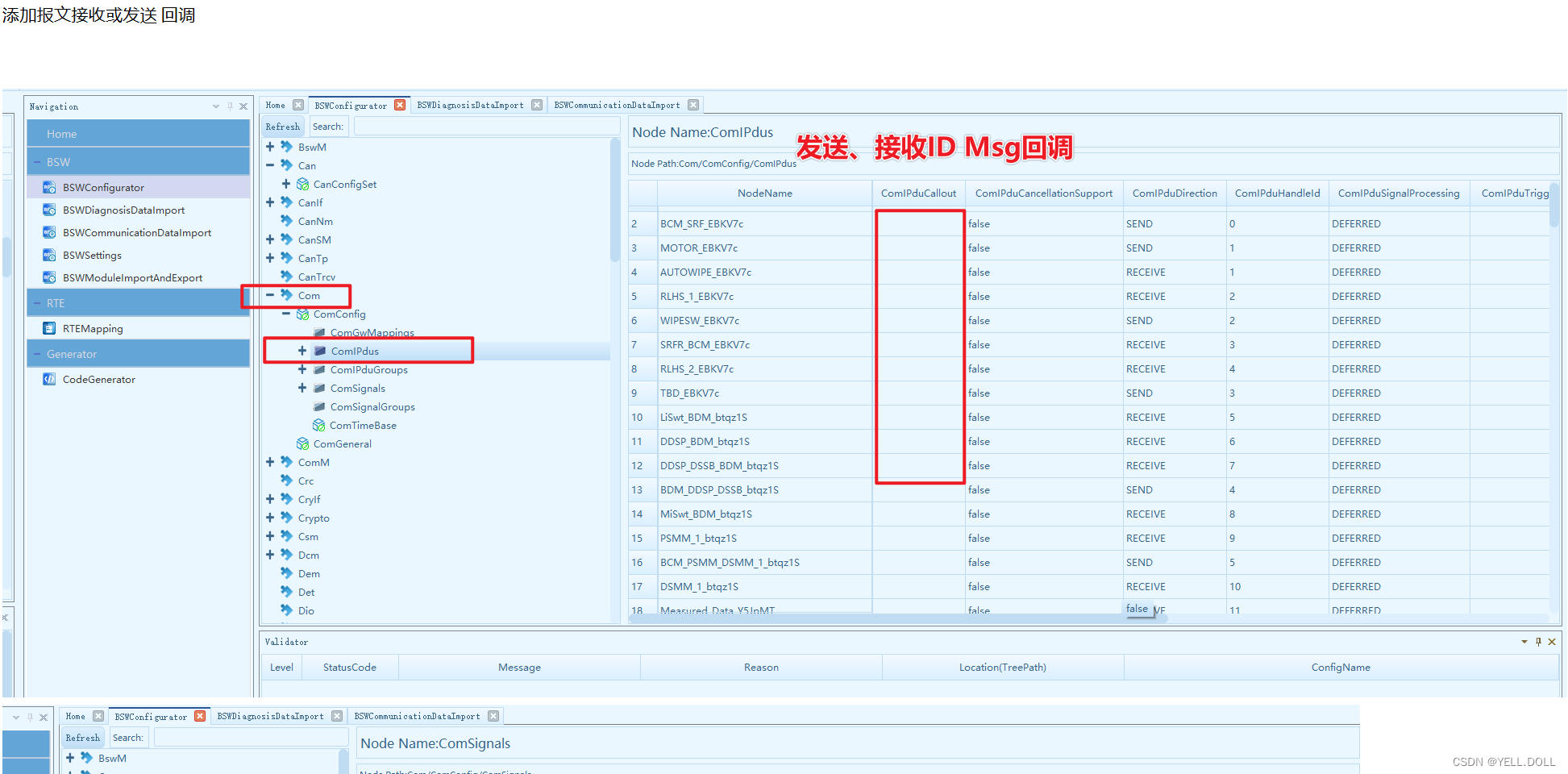
Task: Expand the ComSignals tree node
Action: pyautogui.click(x=302, y=388)
